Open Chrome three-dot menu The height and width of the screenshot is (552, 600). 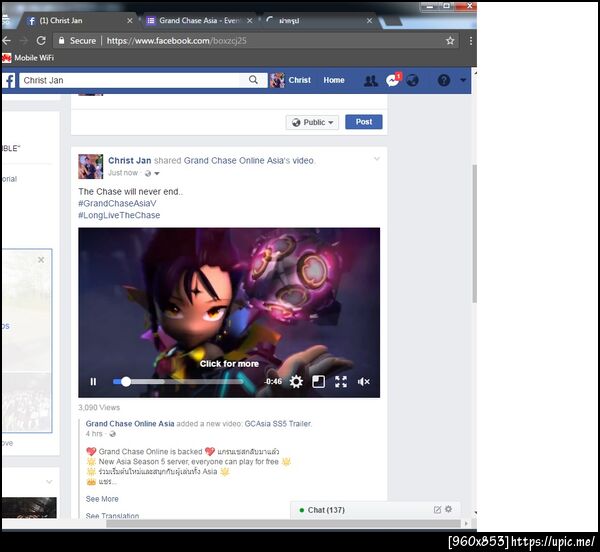click(471, 41)
